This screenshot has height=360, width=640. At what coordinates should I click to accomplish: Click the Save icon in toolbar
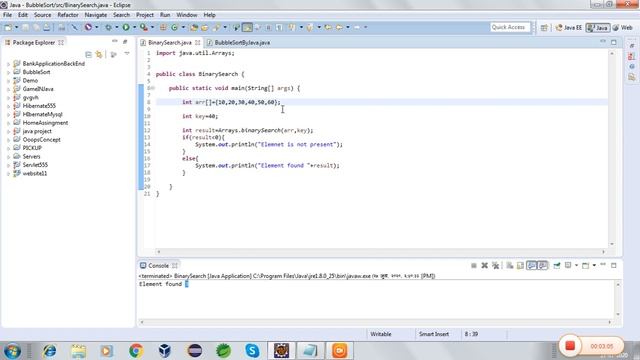[x=25, y=27]
